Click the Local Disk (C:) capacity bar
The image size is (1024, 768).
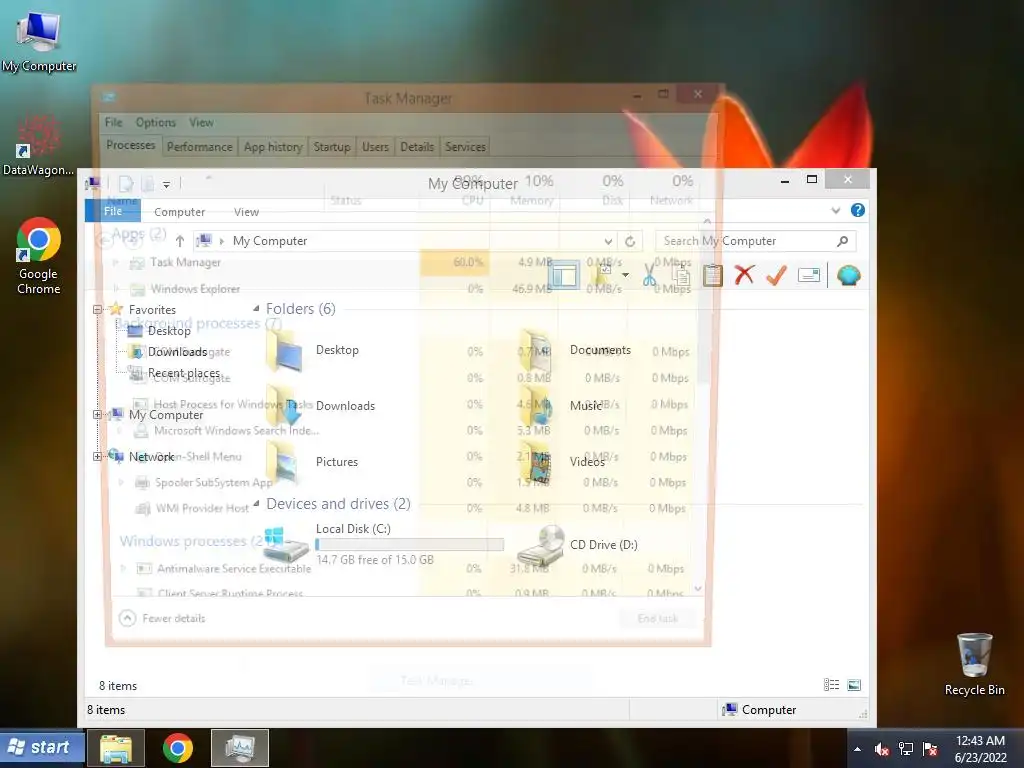[409, 544]
